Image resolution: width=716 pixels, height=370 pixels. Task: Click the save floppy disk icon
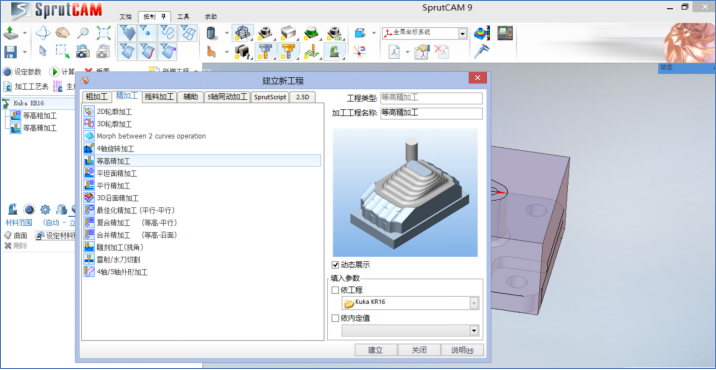click(10, 51)
